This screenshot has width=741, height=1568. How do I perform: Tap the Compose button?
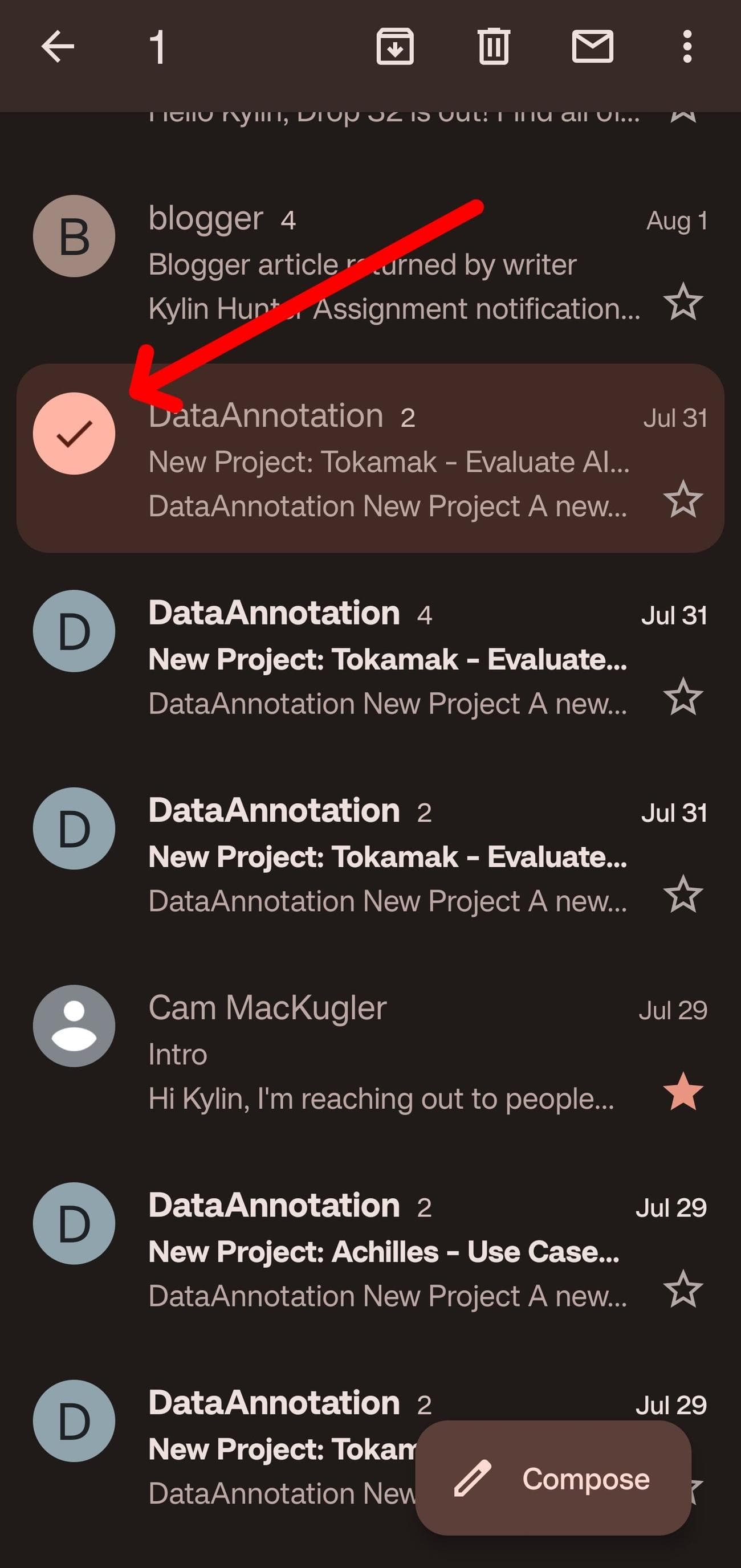tap(553, 1479)
